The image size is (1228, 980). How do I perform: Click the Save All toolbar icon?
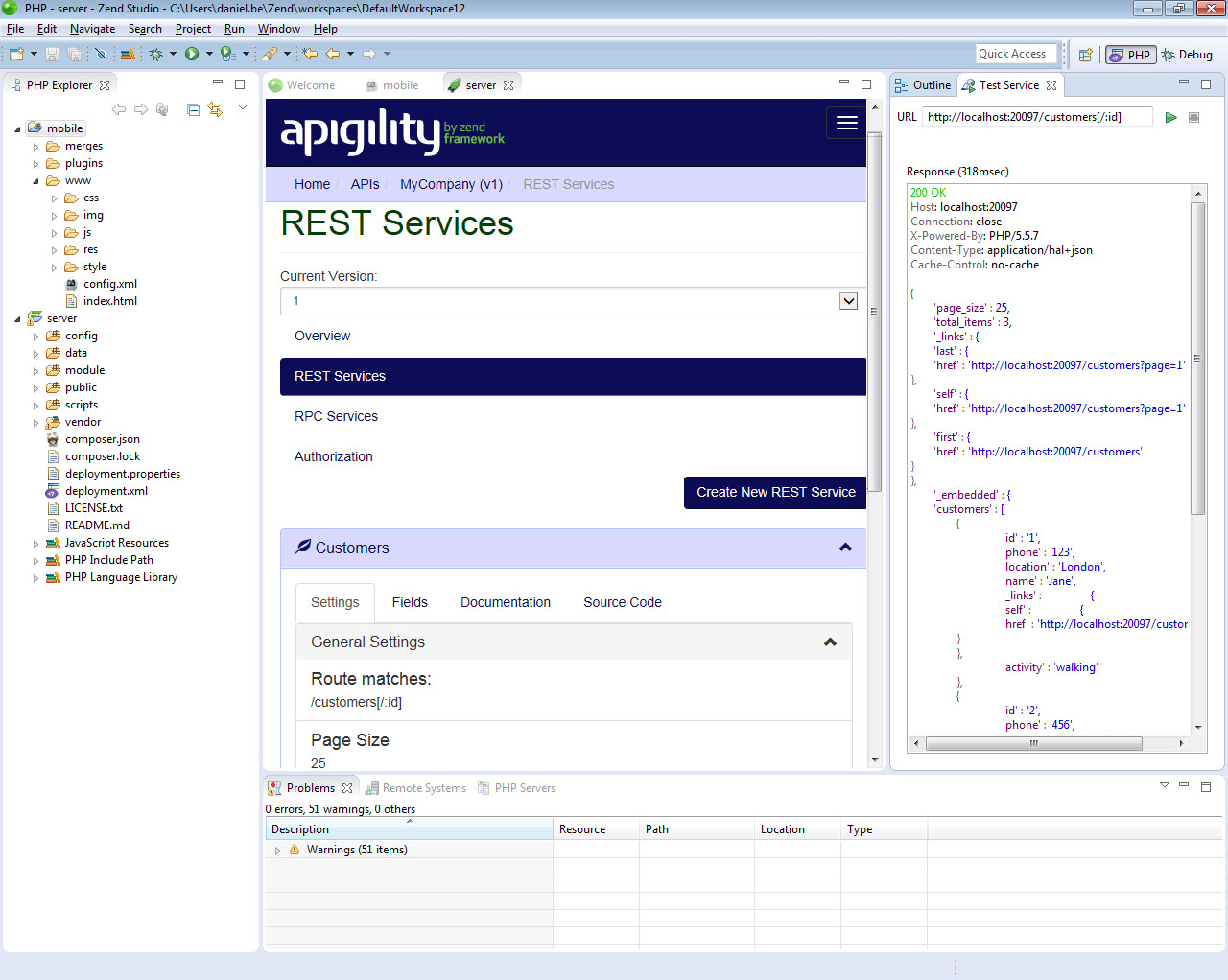tap(74, 55)
